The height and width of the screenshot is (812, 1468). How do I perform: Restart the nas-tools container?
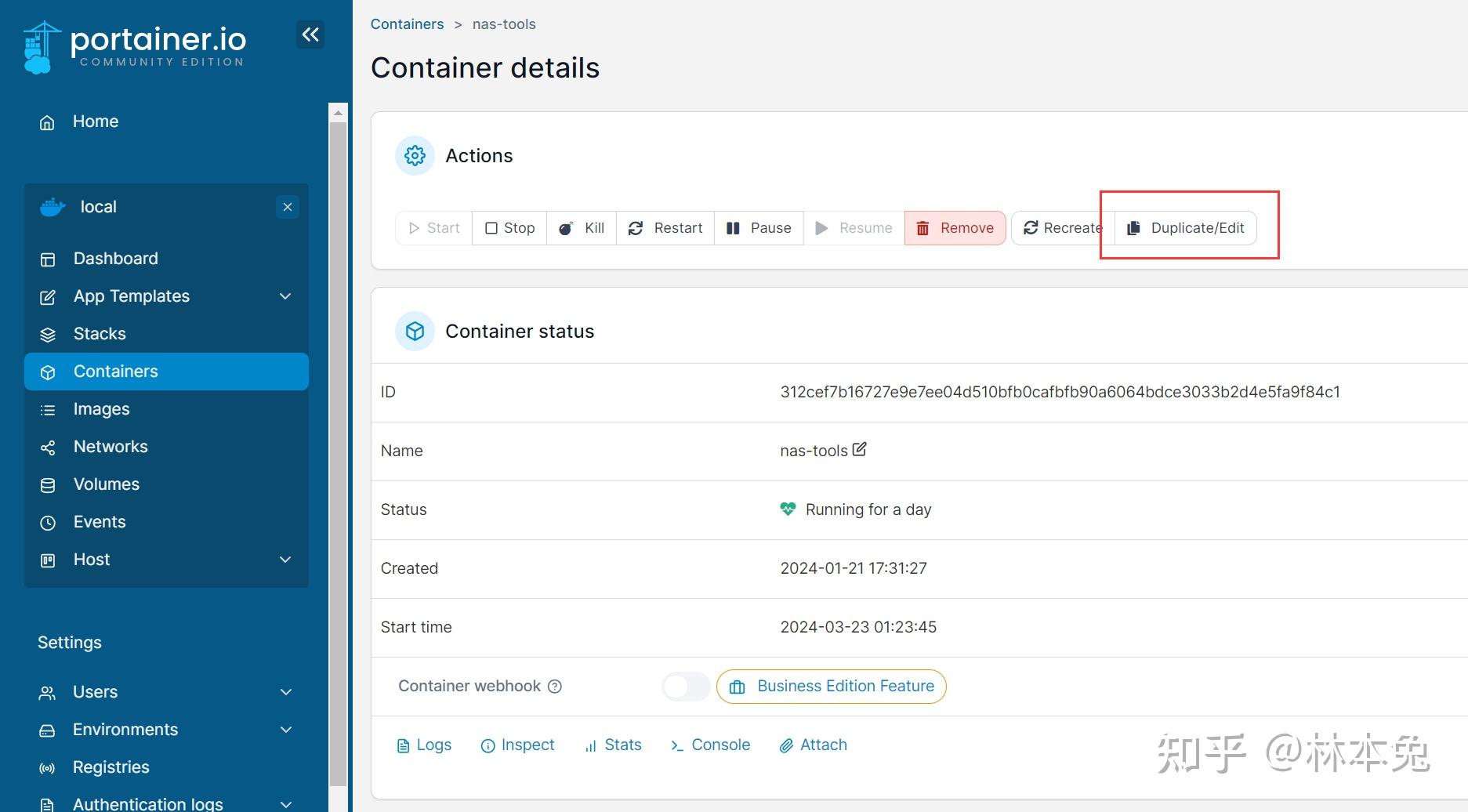[x=665, y=227]
